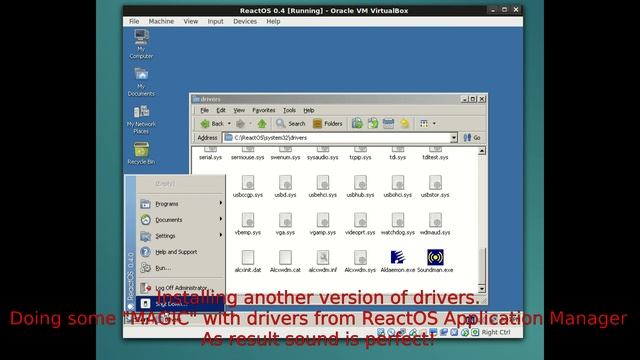Open the Favorites menu
The image size is (640, 360).
pyautogui.click(x=264, y=110)
